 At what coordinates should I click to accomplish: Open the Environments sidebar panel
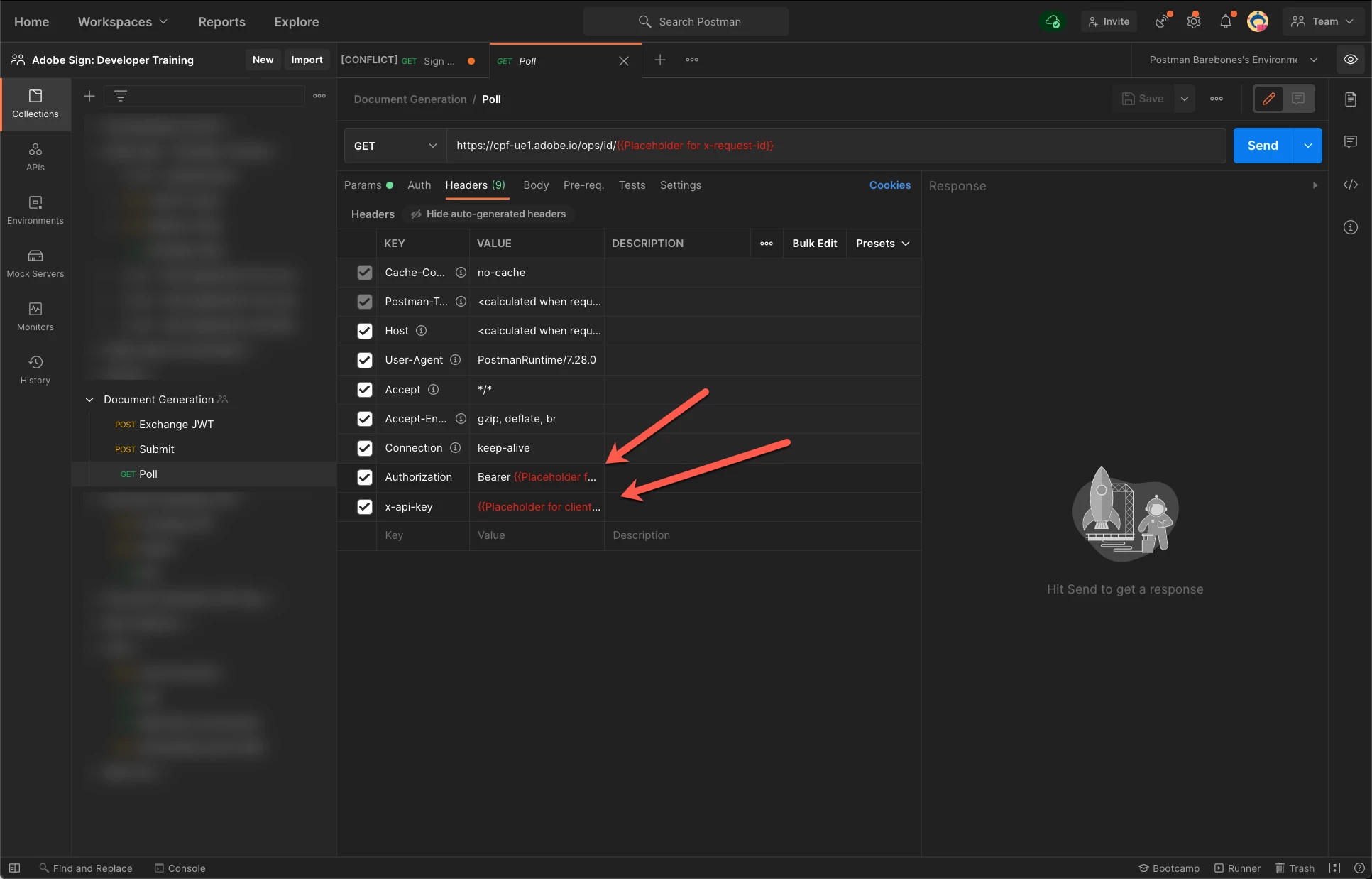pos(35,209)
